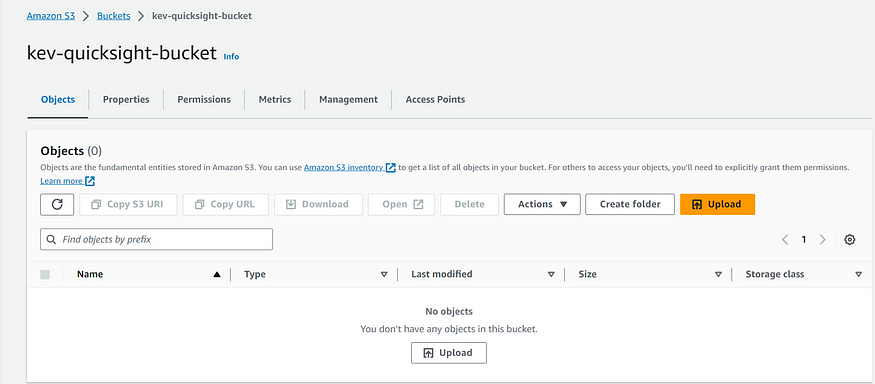Click the Create folder button
Image resolution: width=875 pixels, height=384 pixels.
click(x=630, y=204)
